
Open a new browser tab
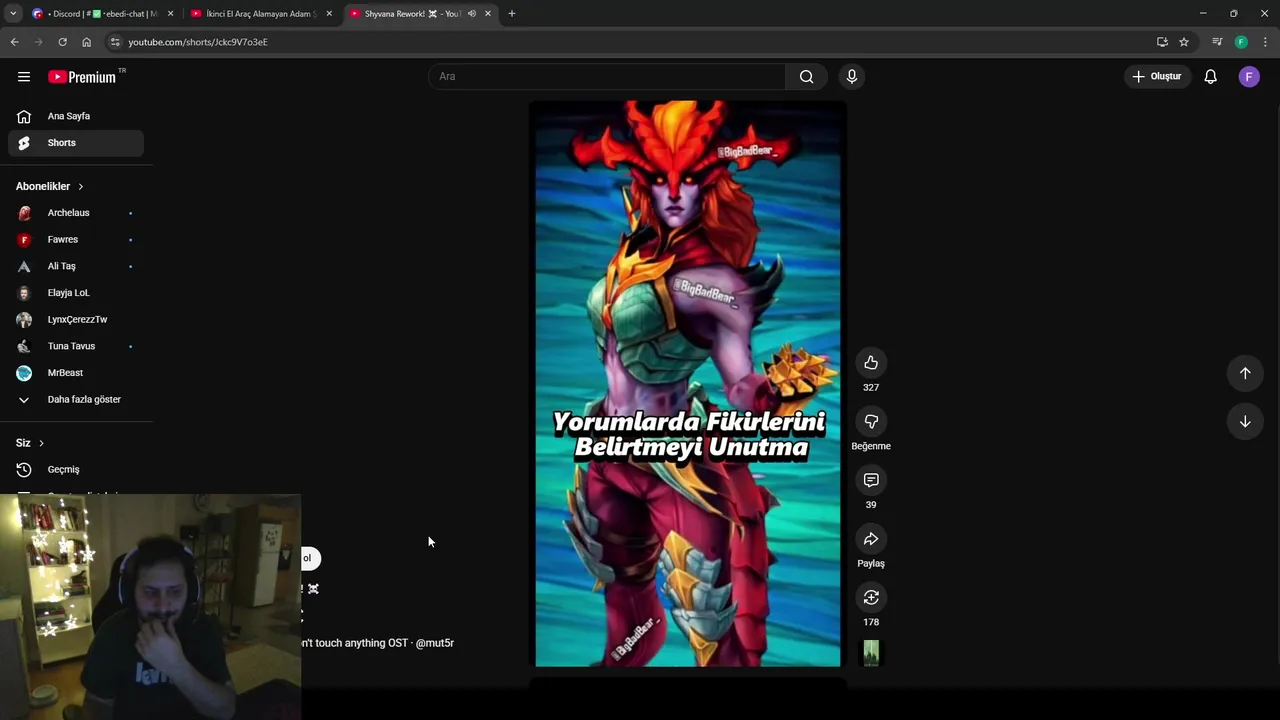[512, 14]
